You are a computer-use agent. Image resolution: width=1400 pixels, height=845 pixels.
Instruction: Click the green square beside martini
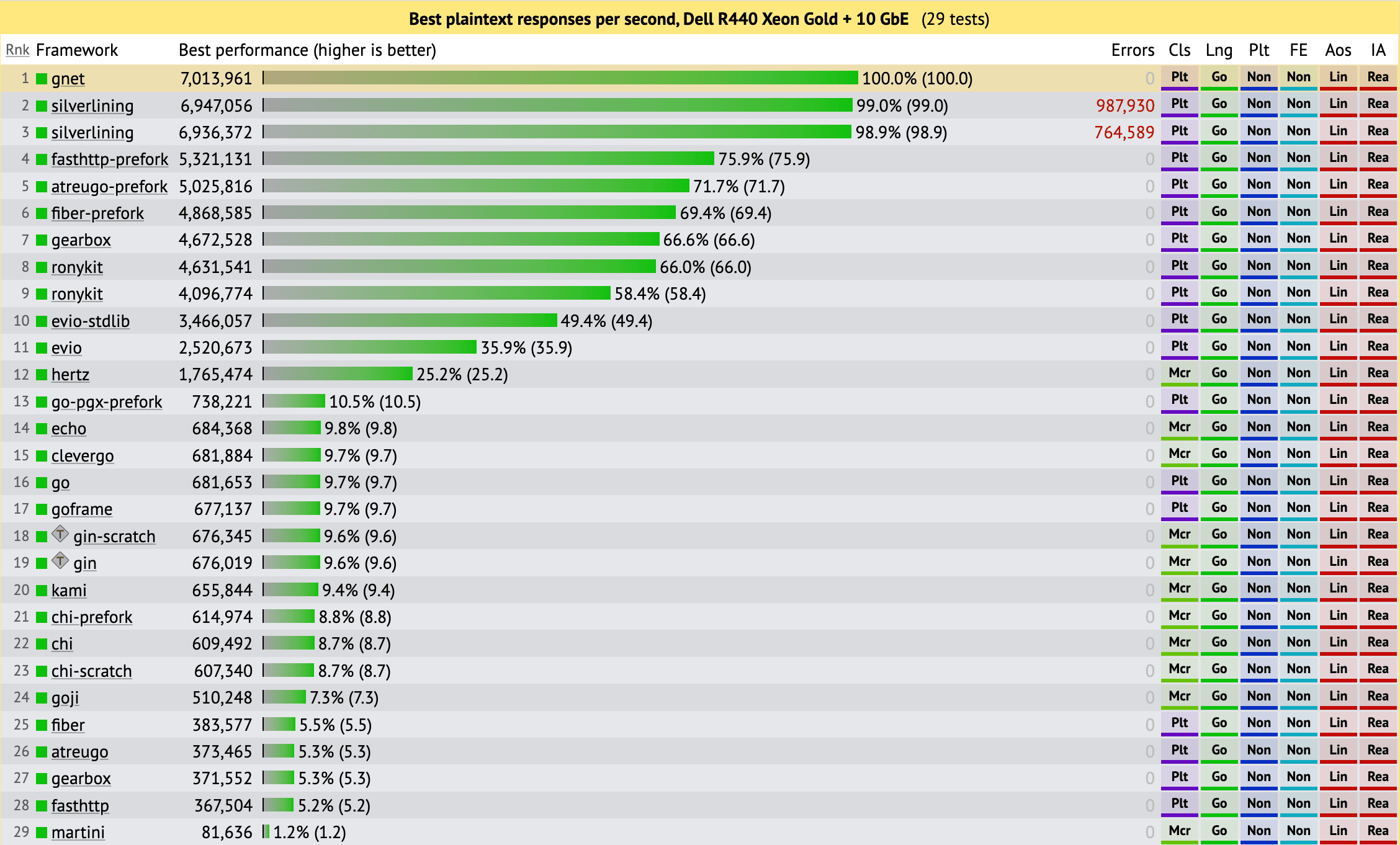click(42, 833)
